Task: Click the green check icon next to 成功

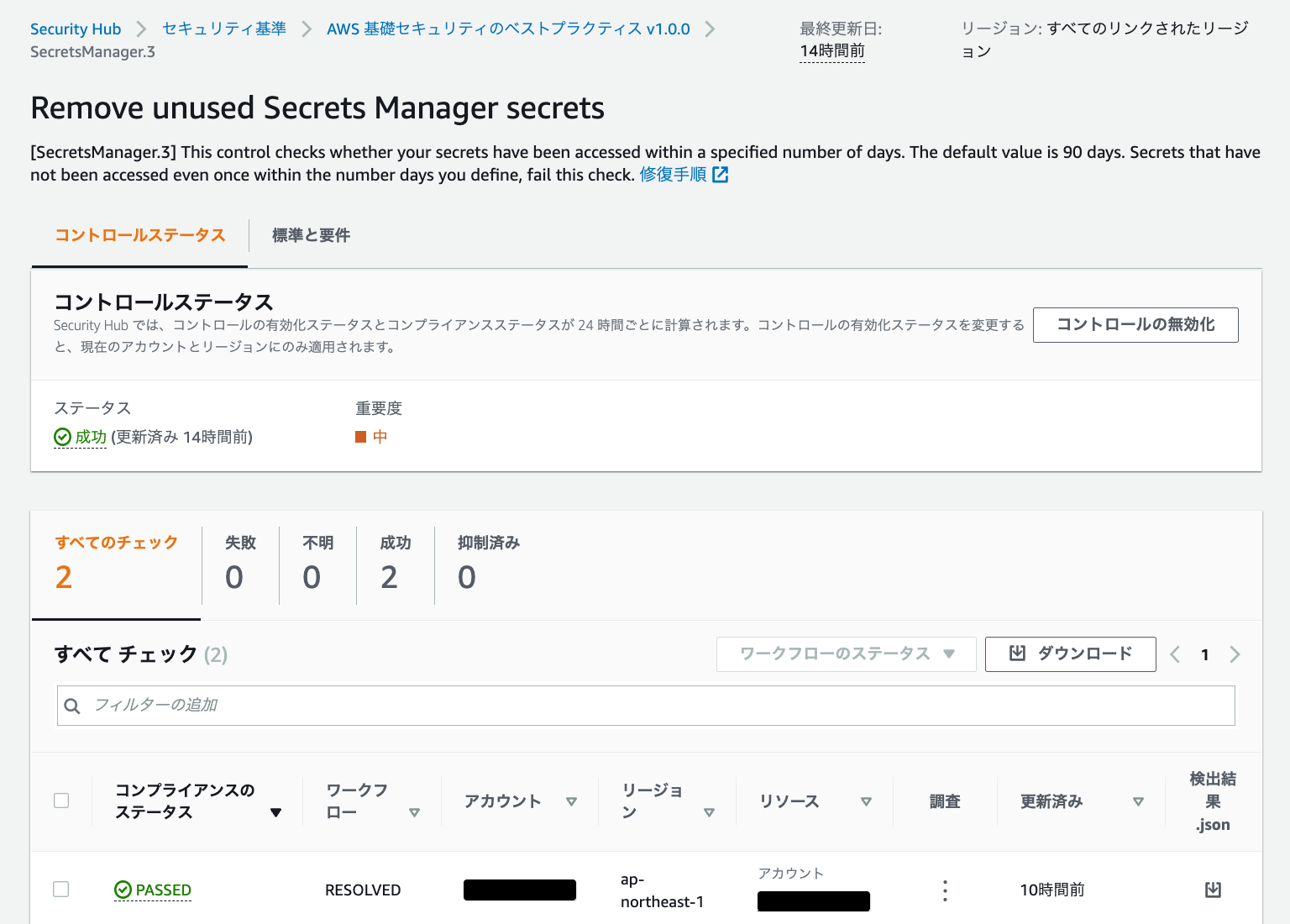Action: click(x=61, y=437)
